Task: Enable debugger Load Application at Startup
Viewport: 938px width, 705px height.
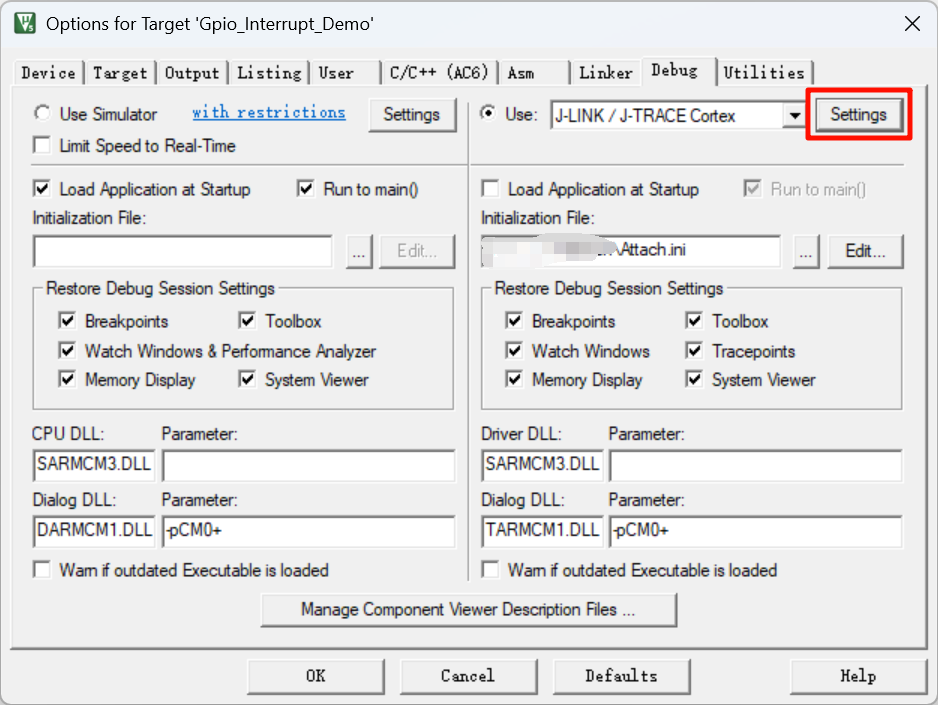Action: coord(490,189)
